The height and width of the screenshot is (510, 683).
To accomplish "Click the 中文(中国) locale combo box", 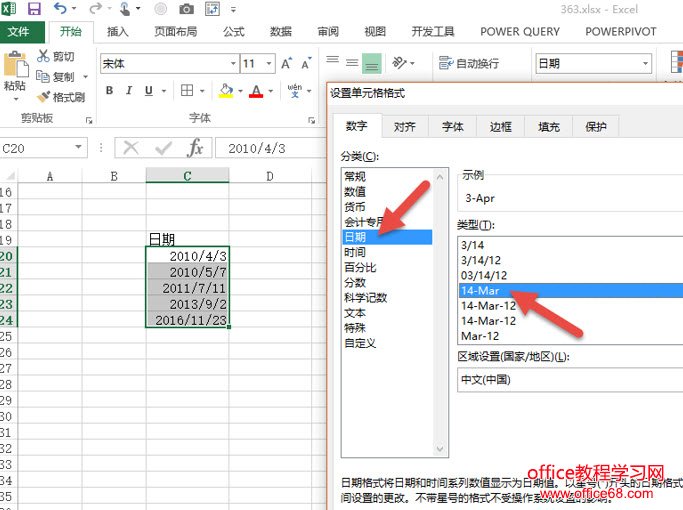I will (570, 379).
